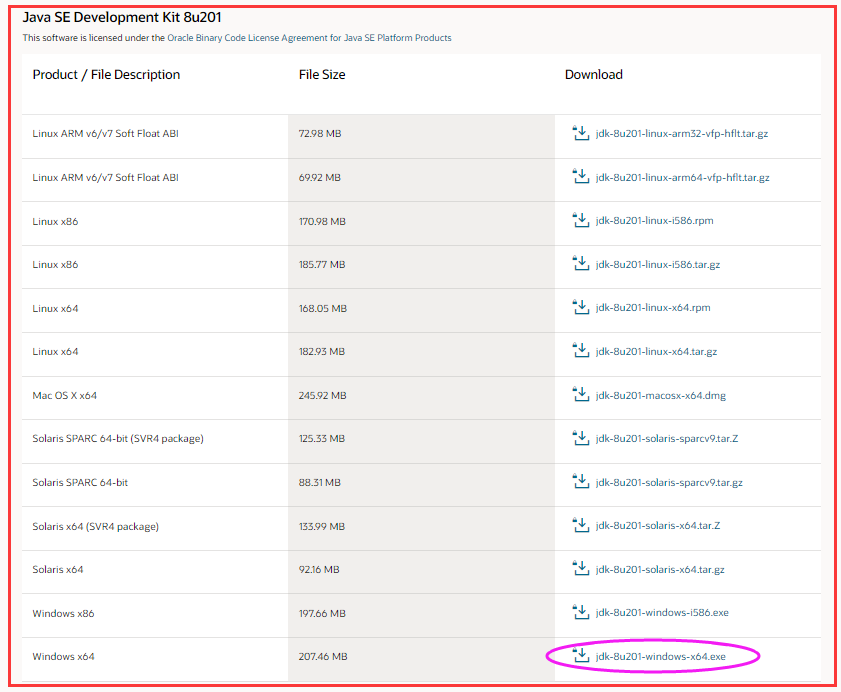
Task: Download jdk-8u201-windows-i586.exe file link
Action: point(662,613)
